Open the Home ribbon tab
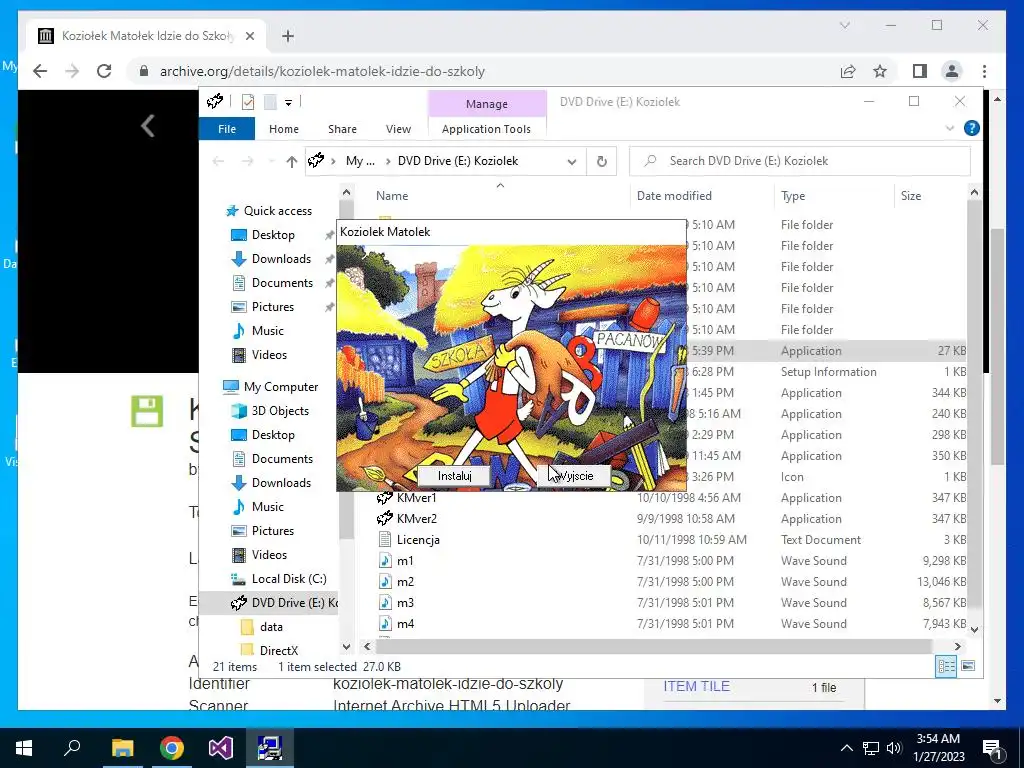The height and width of the screenshot is (768, 1024). [283, 129]
